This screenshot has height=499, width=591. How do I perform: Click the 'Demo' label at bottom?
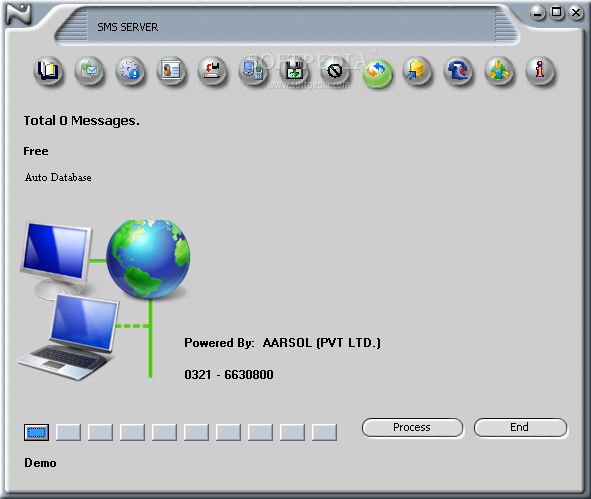40,463
